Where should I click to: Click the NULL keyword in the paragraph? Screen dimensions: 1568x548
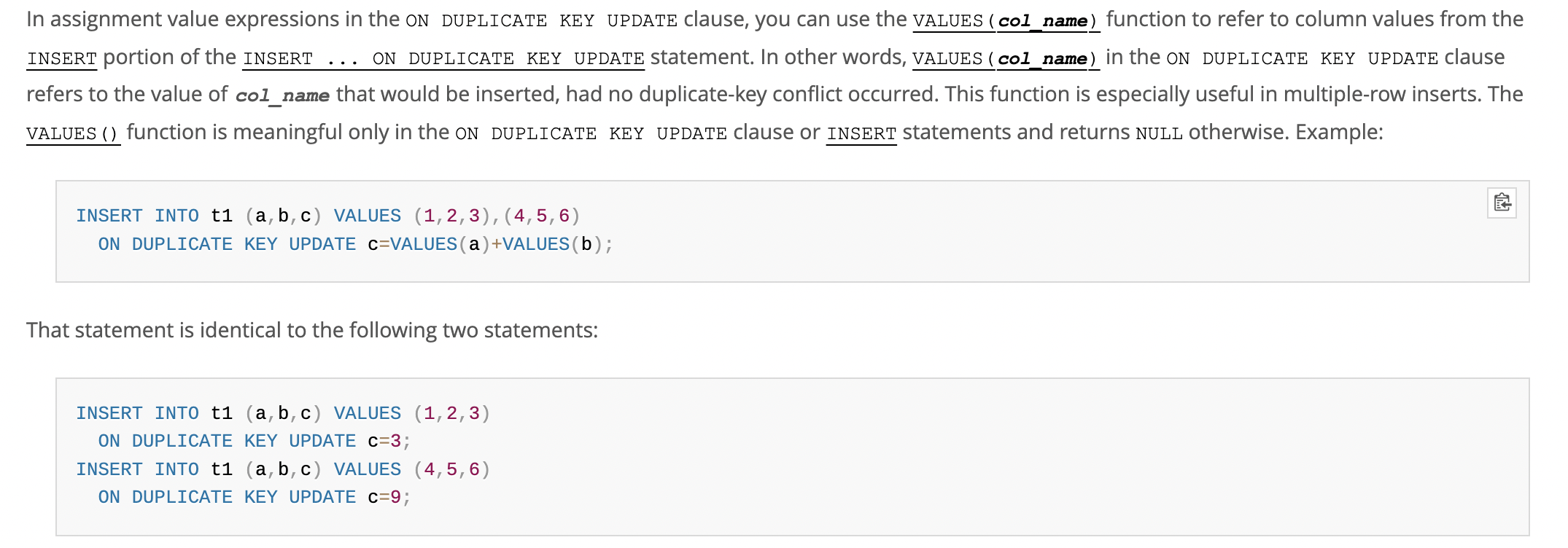pos(1159,133)
